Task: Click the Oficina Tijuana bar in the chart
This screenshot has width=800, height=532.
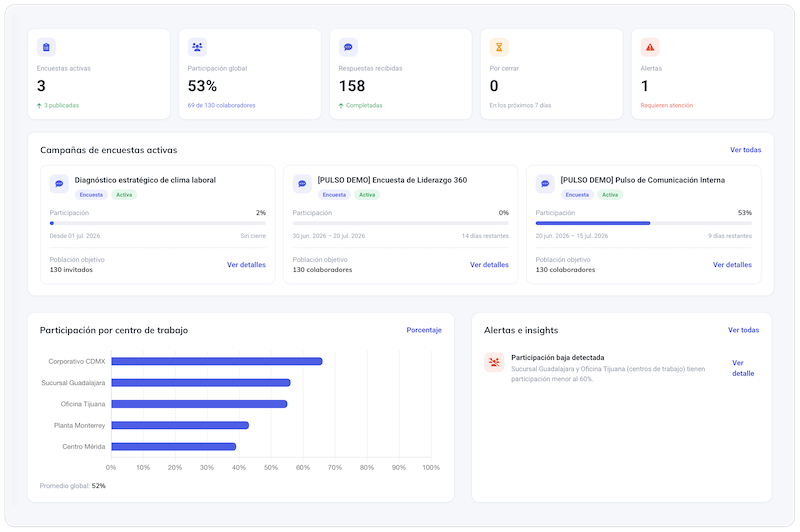Action: [x=199, y=404]
